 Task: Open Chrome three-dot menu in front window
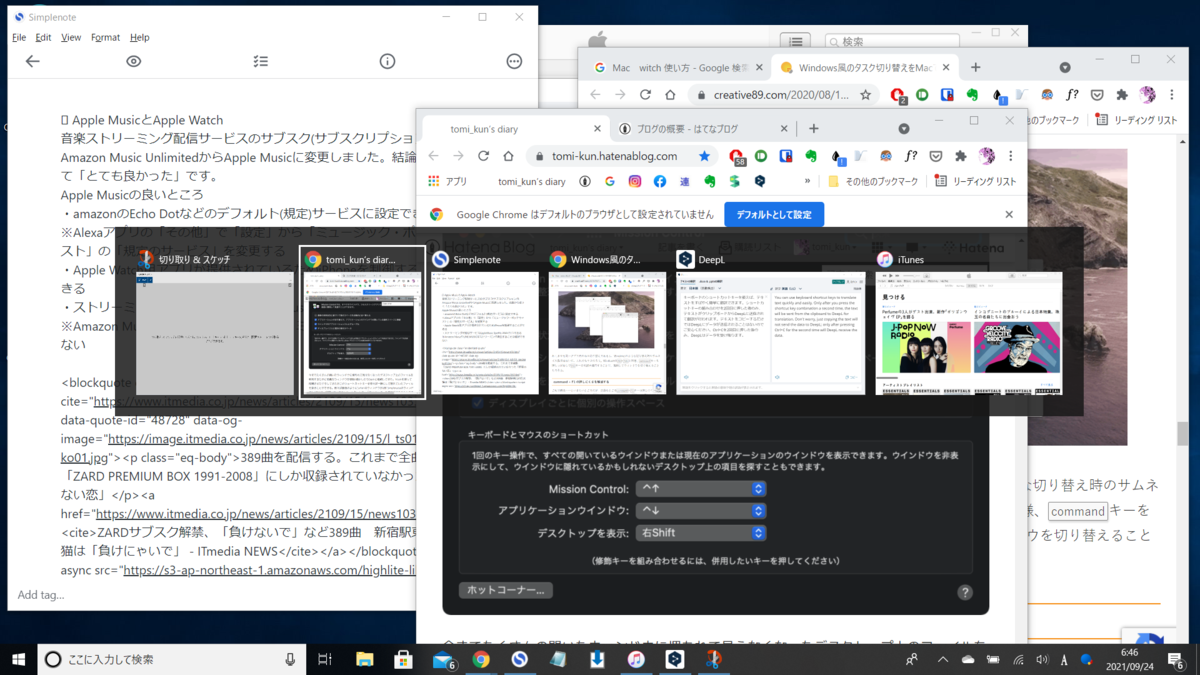(1011, 156)
